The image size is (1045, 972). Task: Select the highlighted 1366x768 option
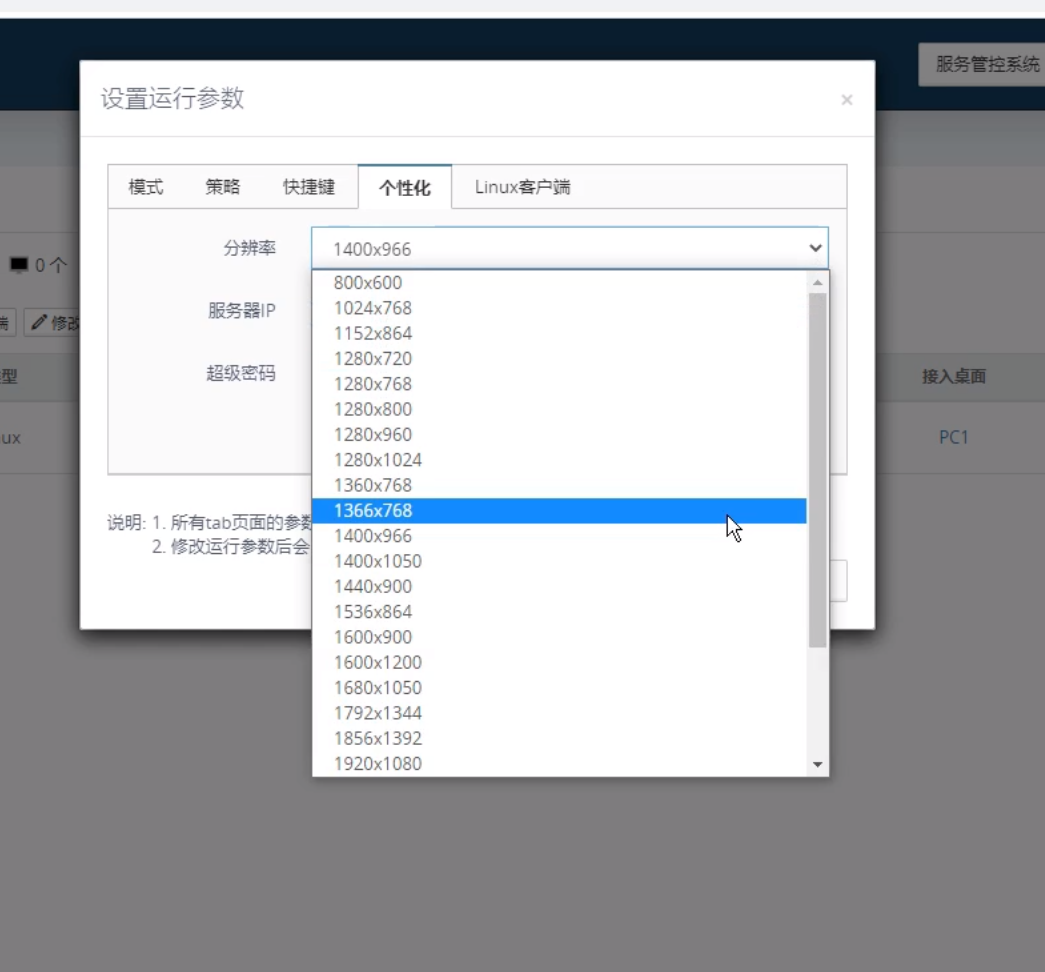point(373,511)
